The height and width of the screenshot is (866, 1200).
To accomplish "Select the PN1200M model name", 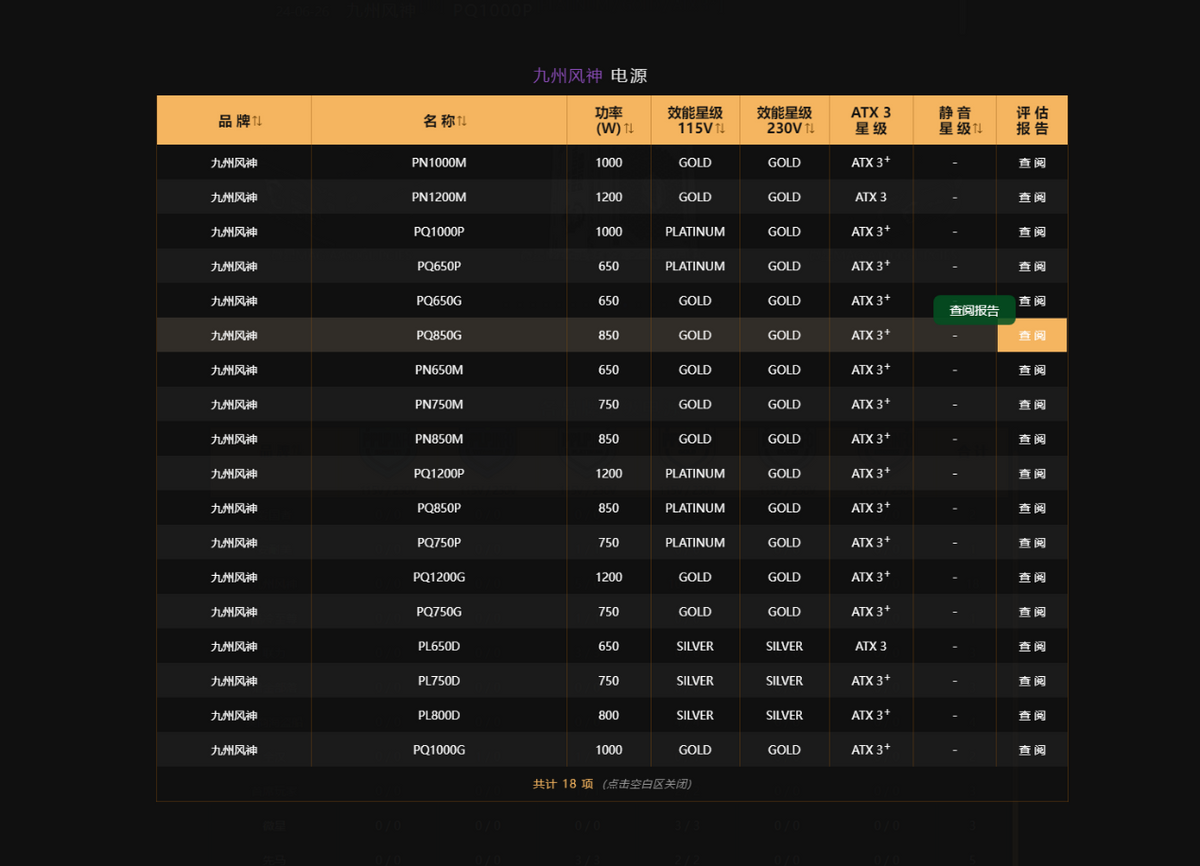I will pyautogui.click(x=439, y=197).
